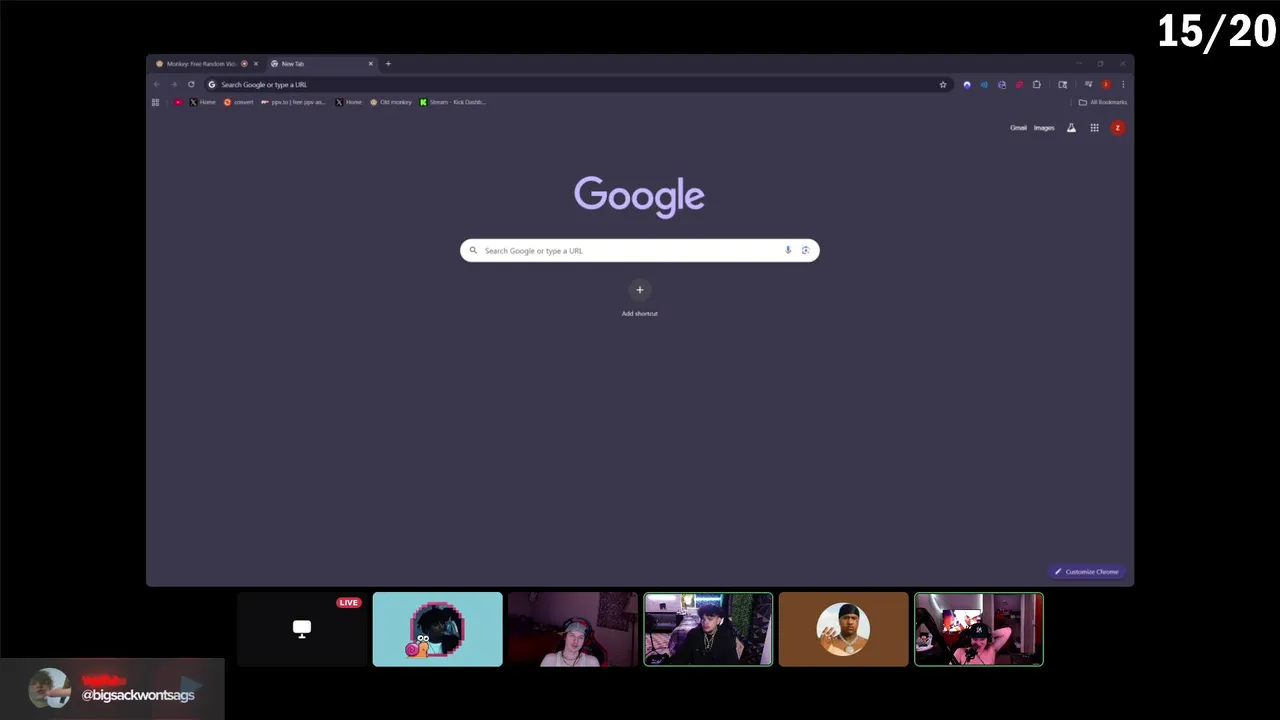Open the Chrome three-dot menu
Image resolution: width=1280 pixels, height=720 pixels.
[x=1123, y=84]
